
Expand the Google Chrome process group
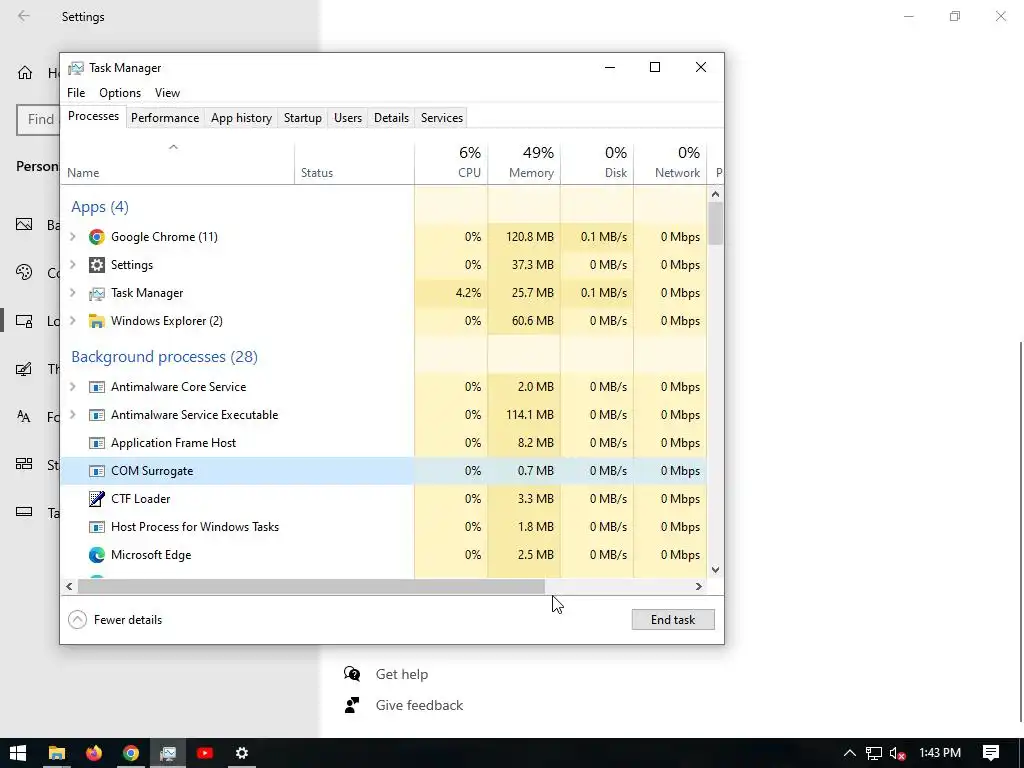(x=73, y=236)
